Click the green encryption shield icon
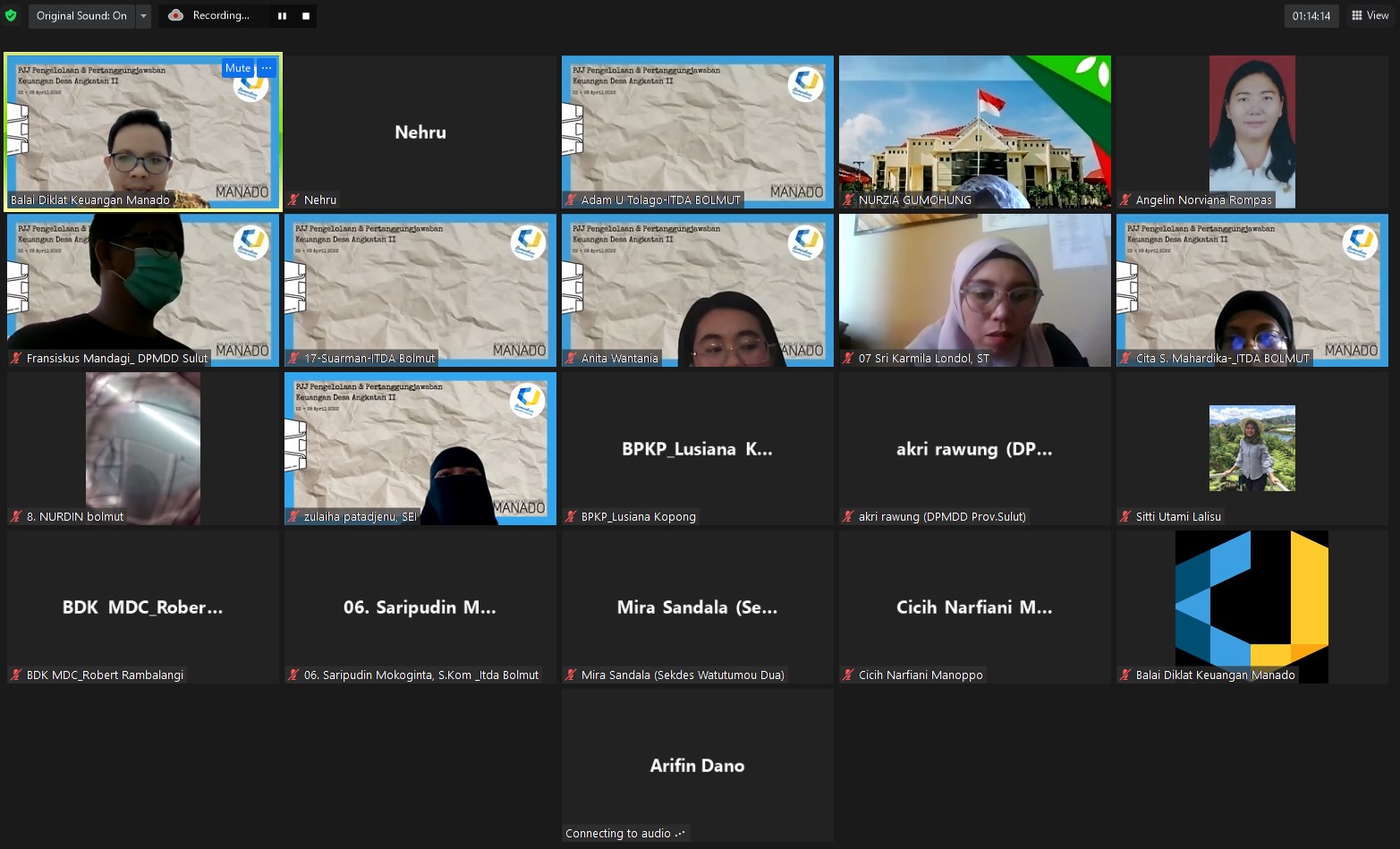The width and height of the screenshot is (1400, 849). [11, 15]
